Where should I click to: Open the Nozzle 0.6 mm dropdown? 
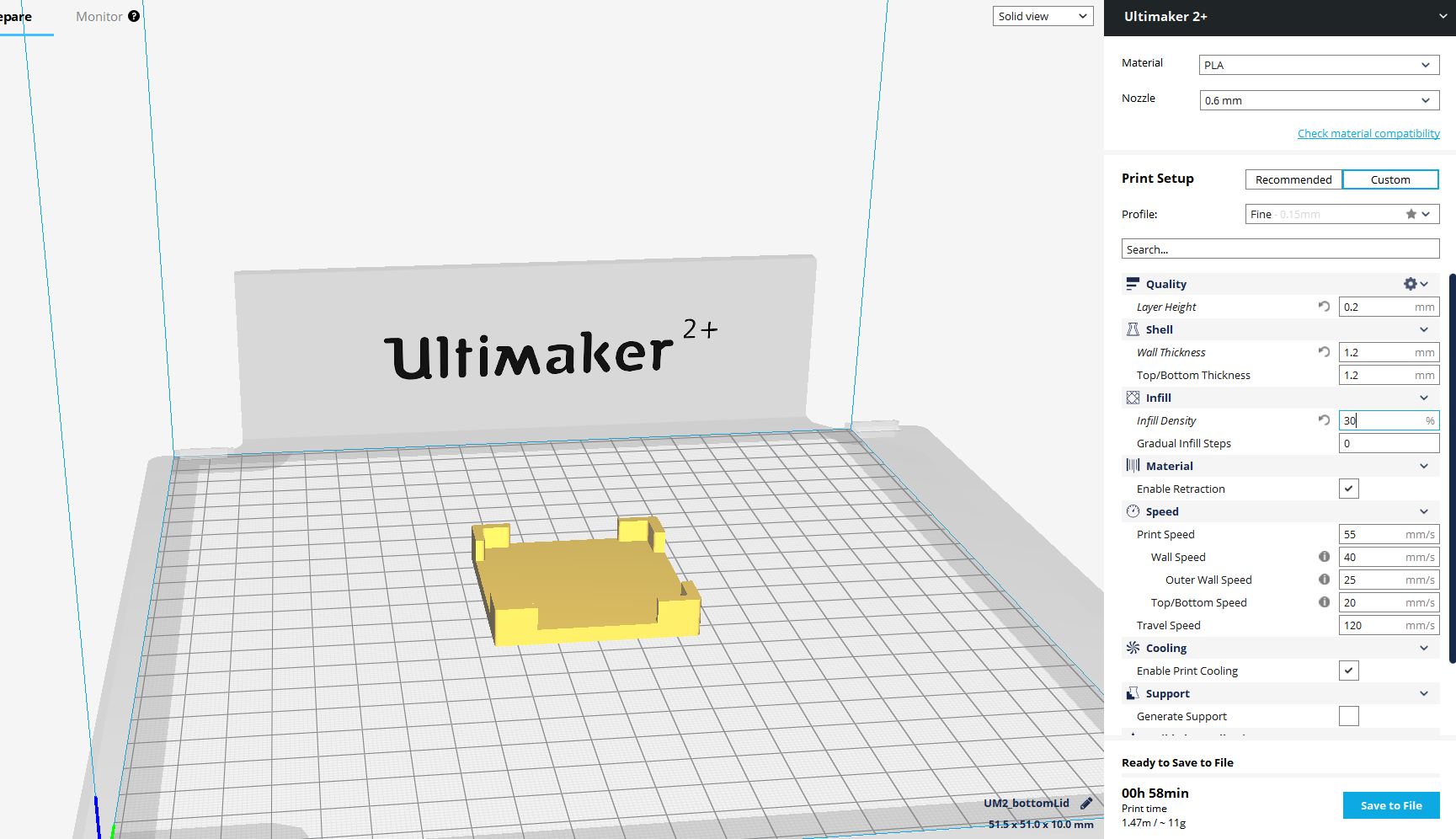(x=1319, y=100)
